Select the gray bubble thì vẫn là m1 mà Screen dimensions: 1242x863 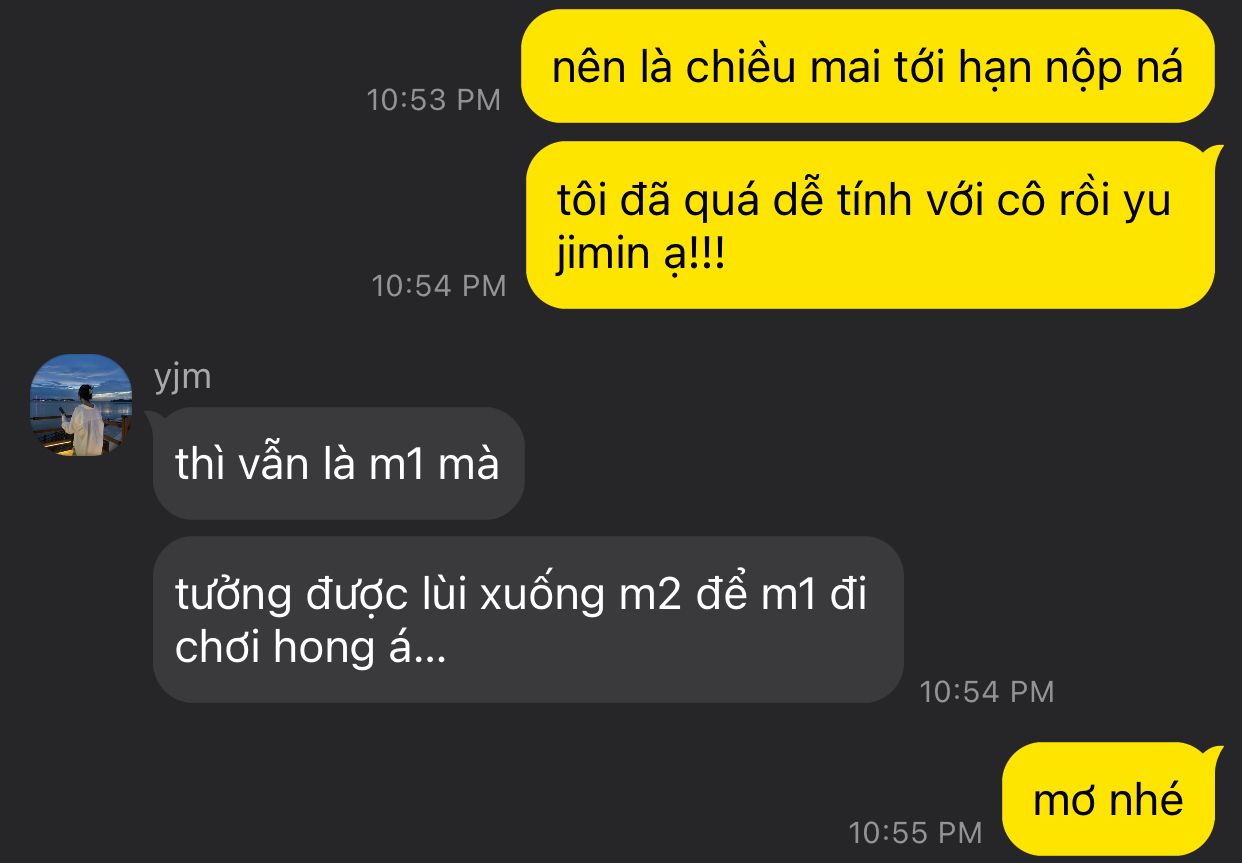point(339,464)
